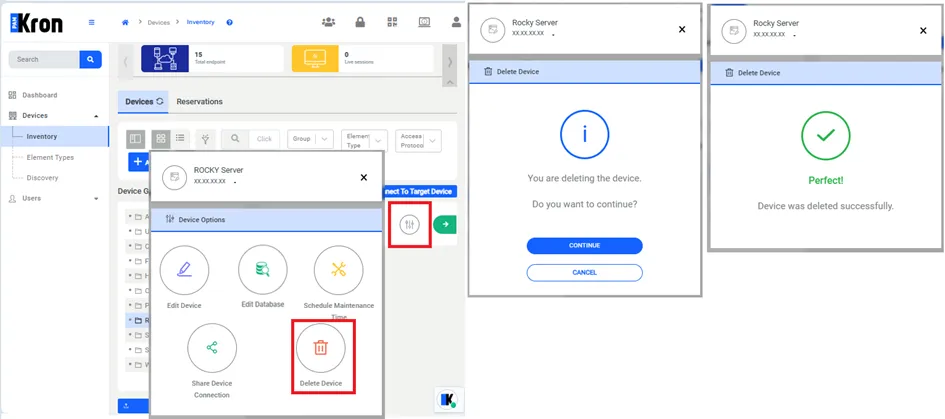Click the Kron chat widget icon
The height and width of the screenshot is (419, 945).
point(449,399)
